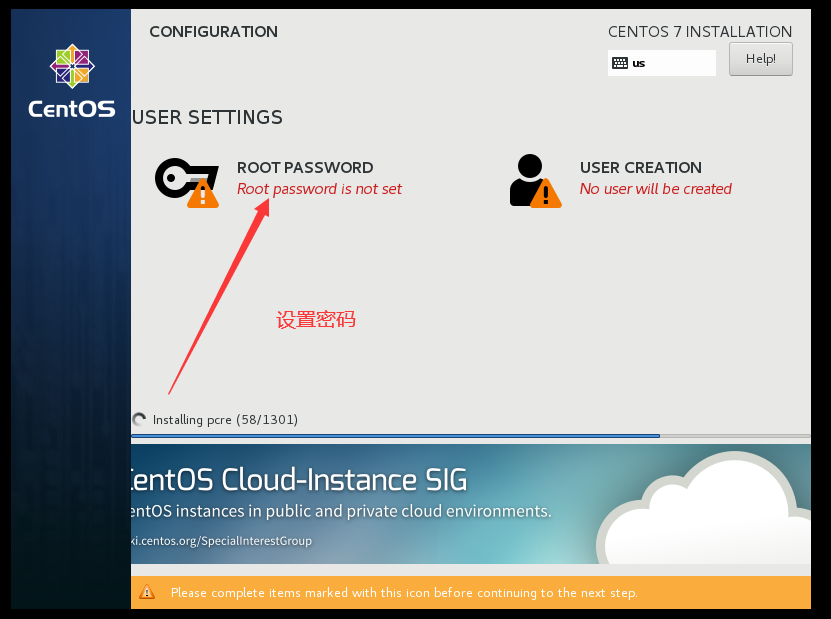Image resolution: width=831 pixels, height=619 pixels.
Task: Click "No user will be created" text
Action: (656, 189)
